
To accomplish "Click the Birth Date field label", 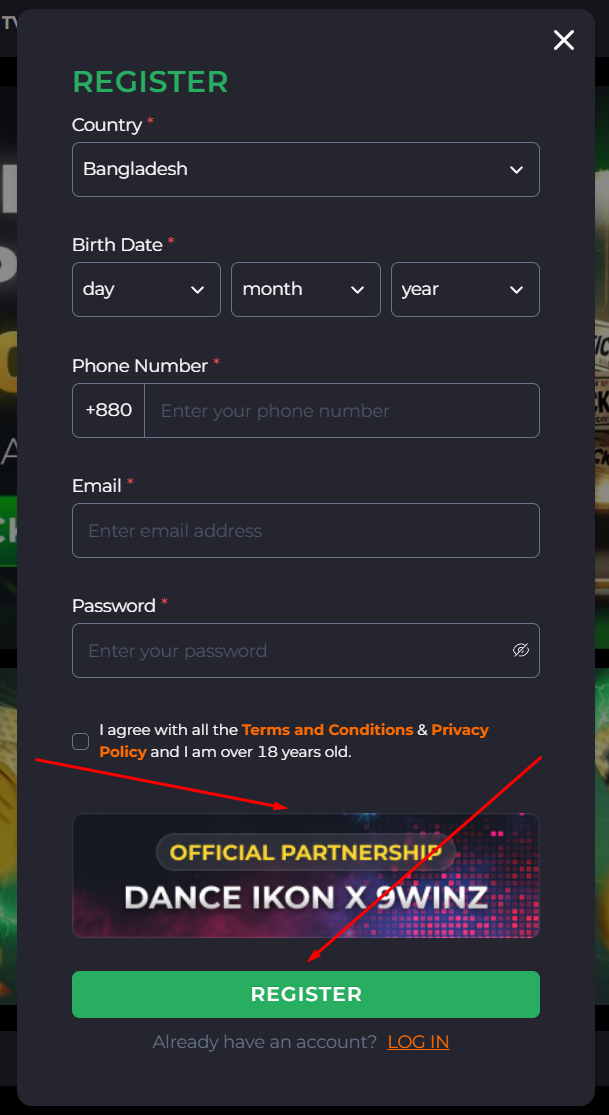I will coord(117,245).
